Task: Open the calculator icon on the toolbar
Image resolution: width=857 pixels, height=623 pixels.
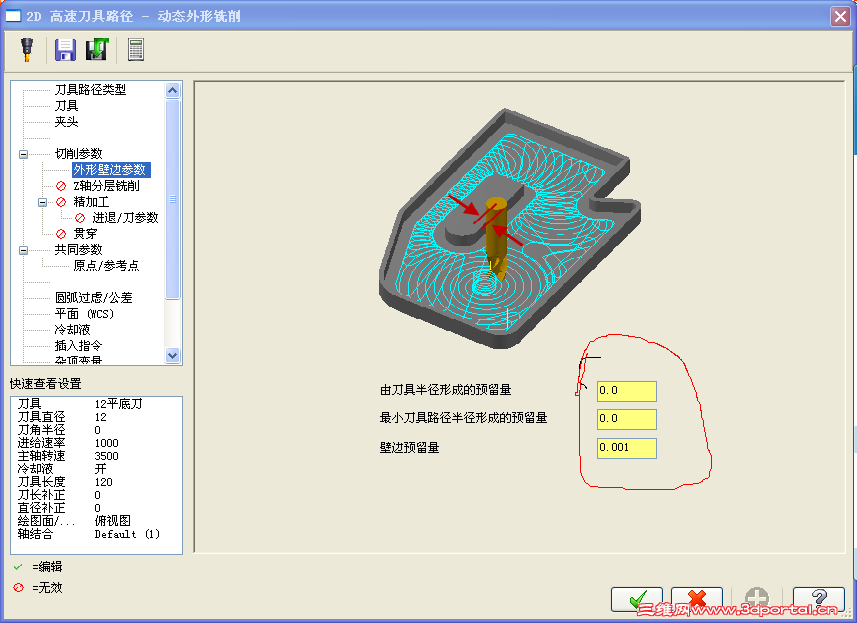Action: (x=136, y=48)
